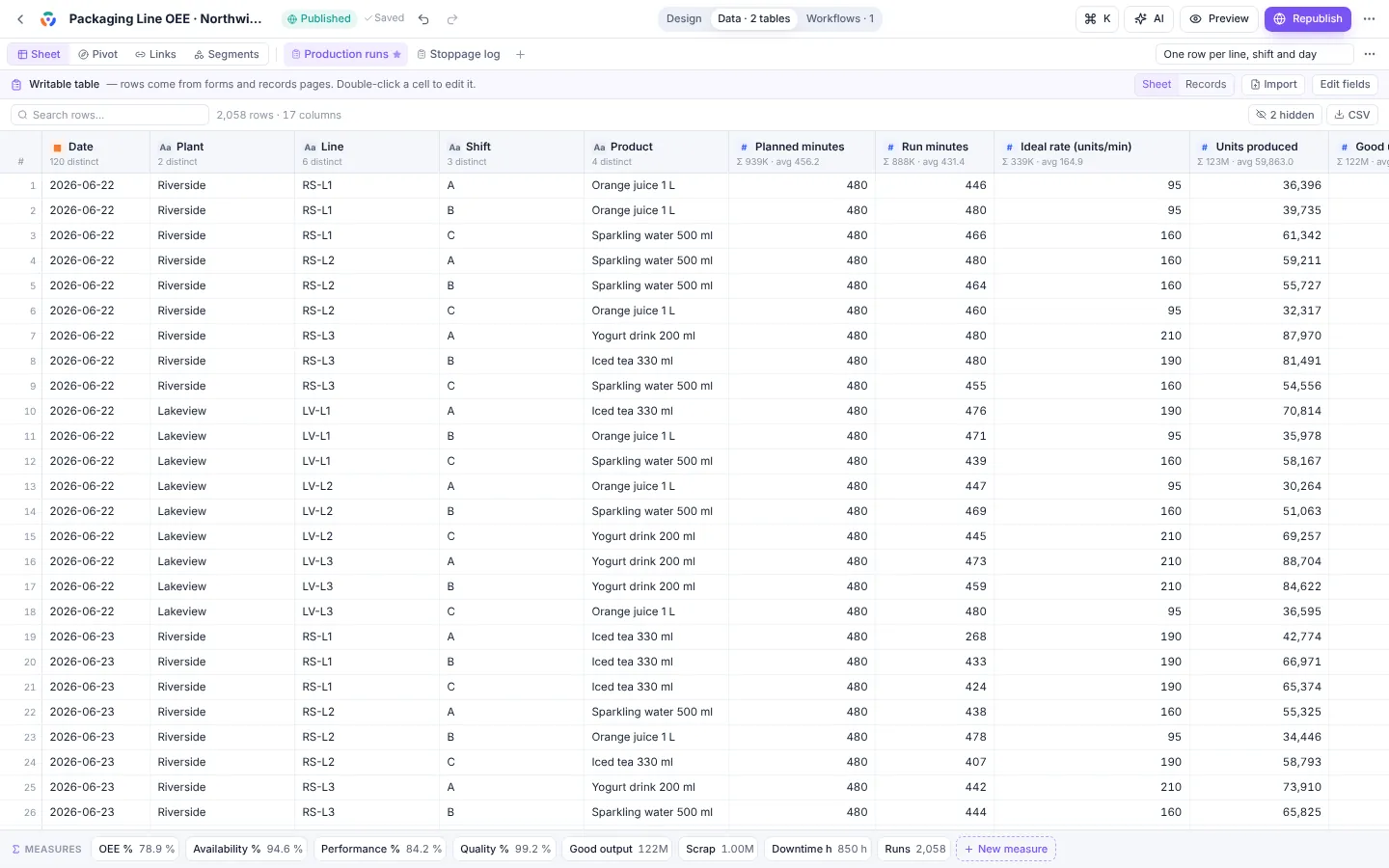Viewport: 1389px width, 868px height.
Task: Open the Design section
Action: coord(684,18)
